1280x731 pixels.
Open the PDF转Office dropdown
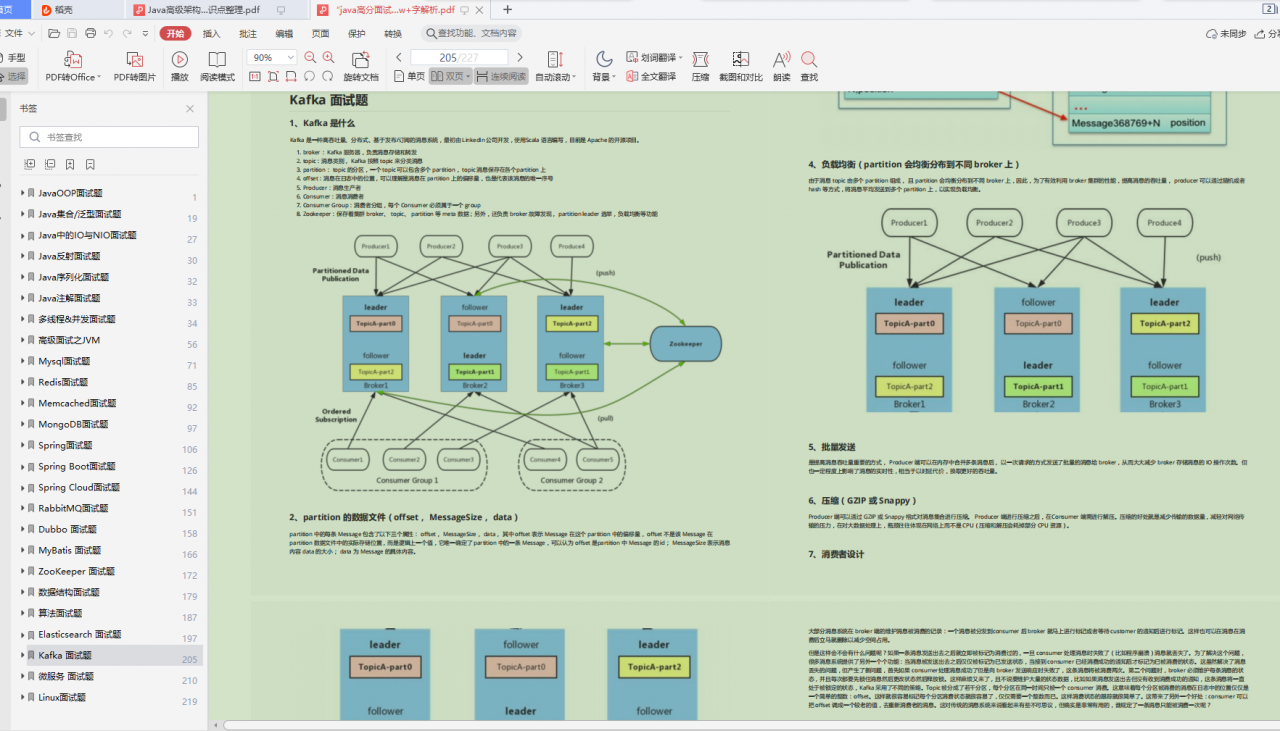(72, 76)
